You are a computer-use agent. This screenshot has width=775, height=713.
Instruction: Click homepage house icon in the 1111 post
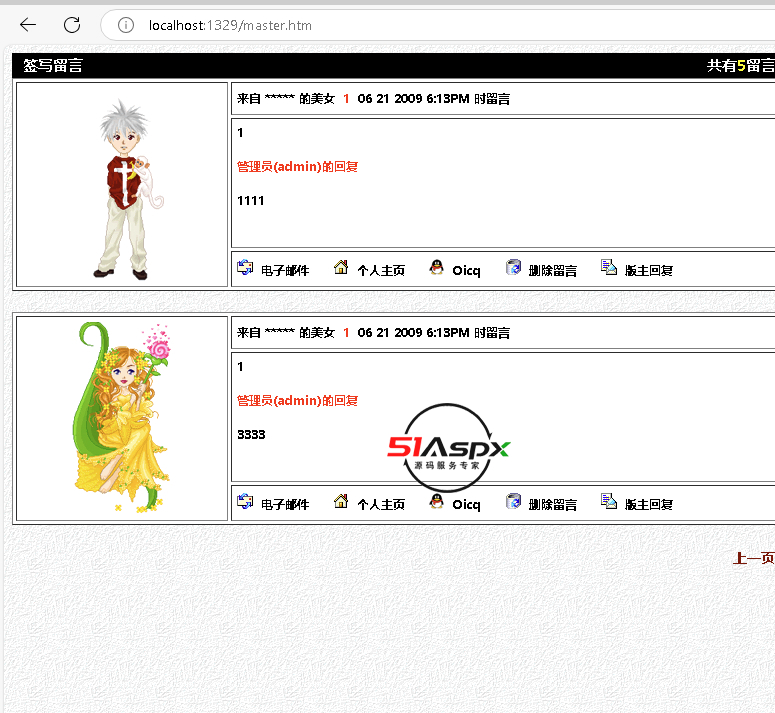pyautogui.click(x=341, y=267)
